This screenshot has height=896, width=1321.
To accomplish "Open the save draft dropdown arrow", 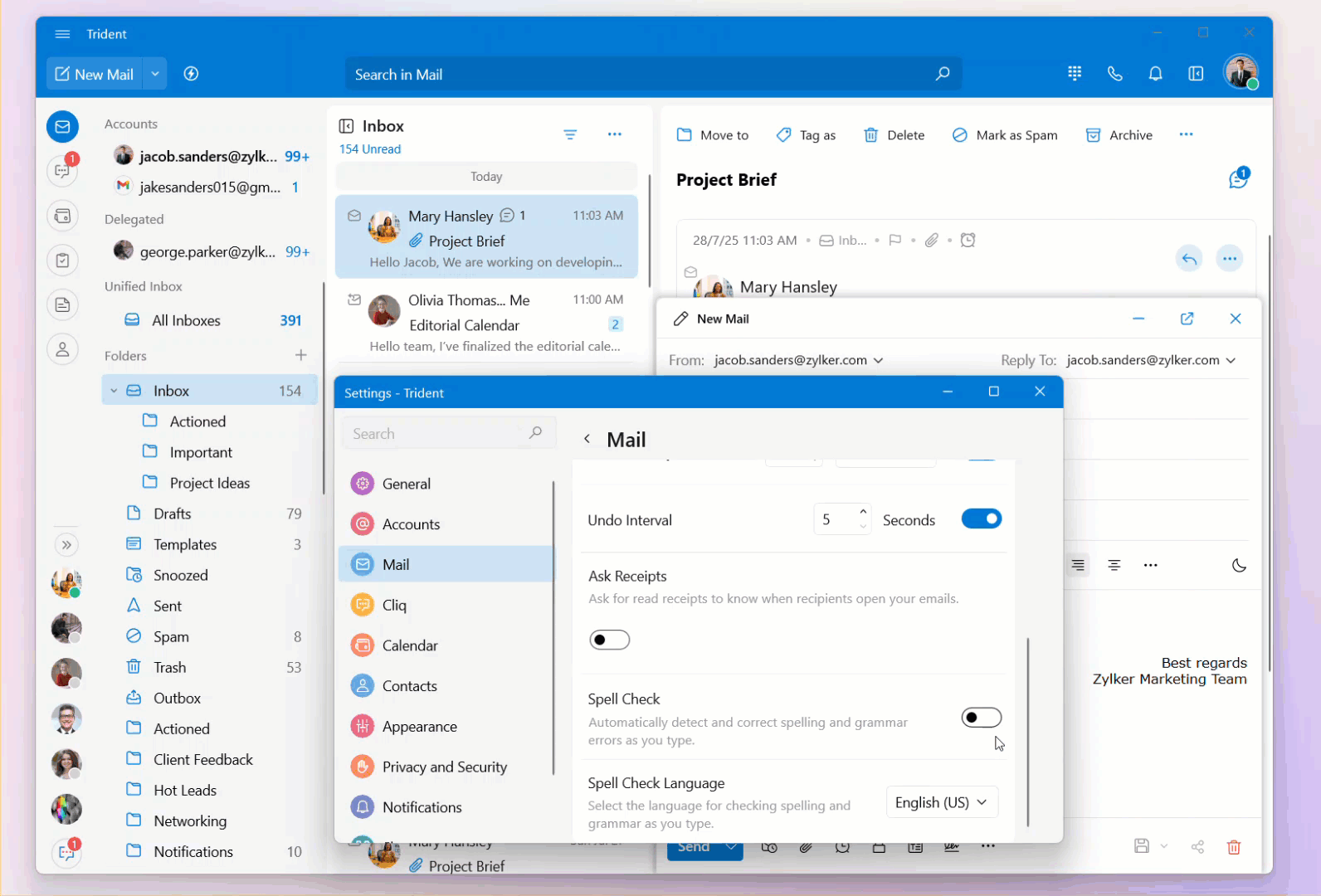I will tap(1164, 847).
